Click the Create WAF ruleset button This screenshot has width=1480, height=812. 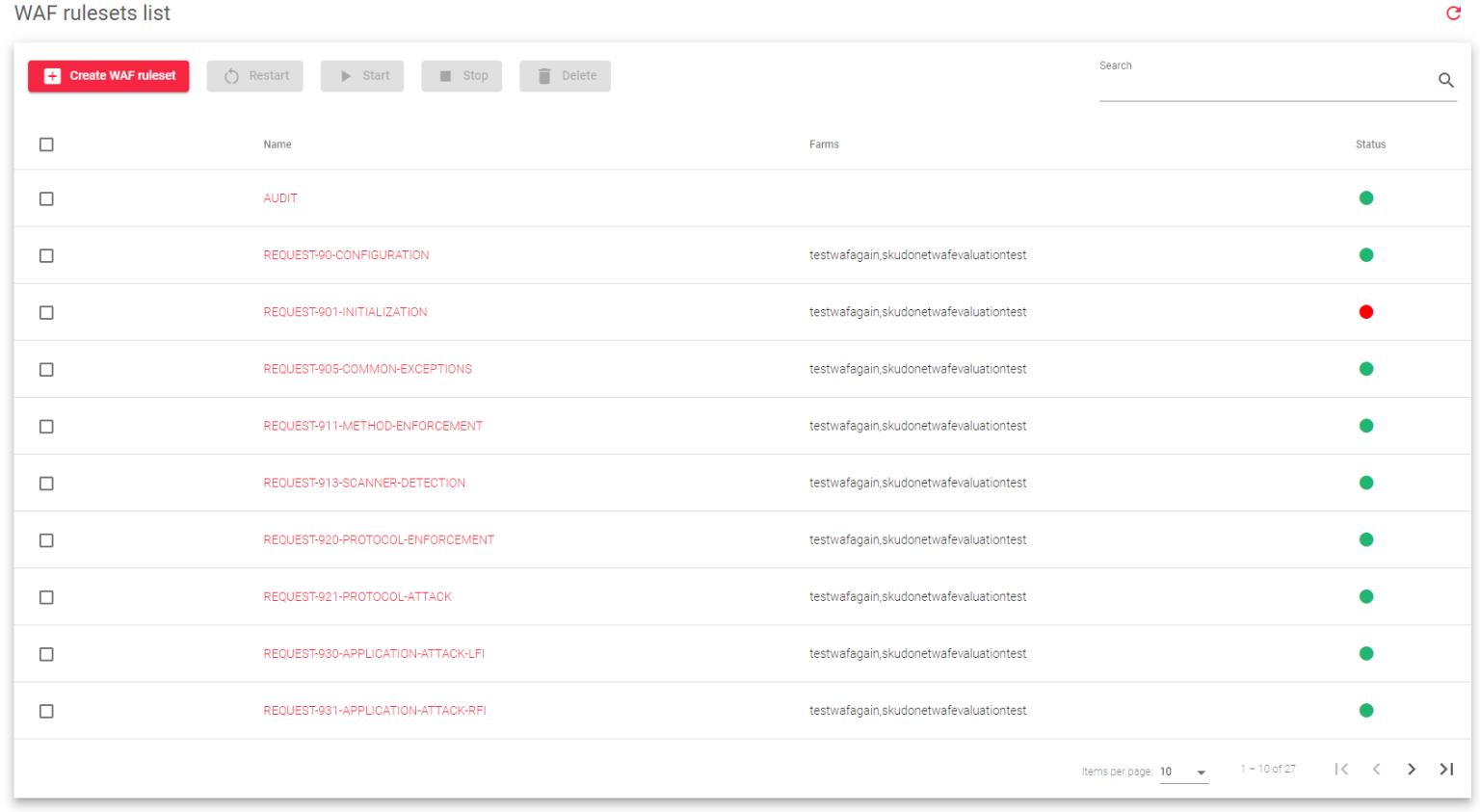point(108,76)
